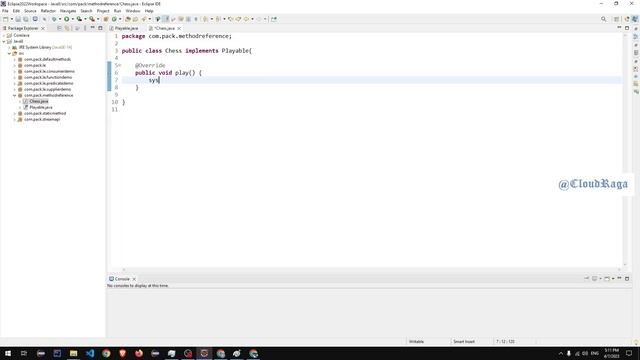The width and height of the screenshot is (640, 360).
Task: Collapse the com.pack.methodreference package
Action: 15,95
